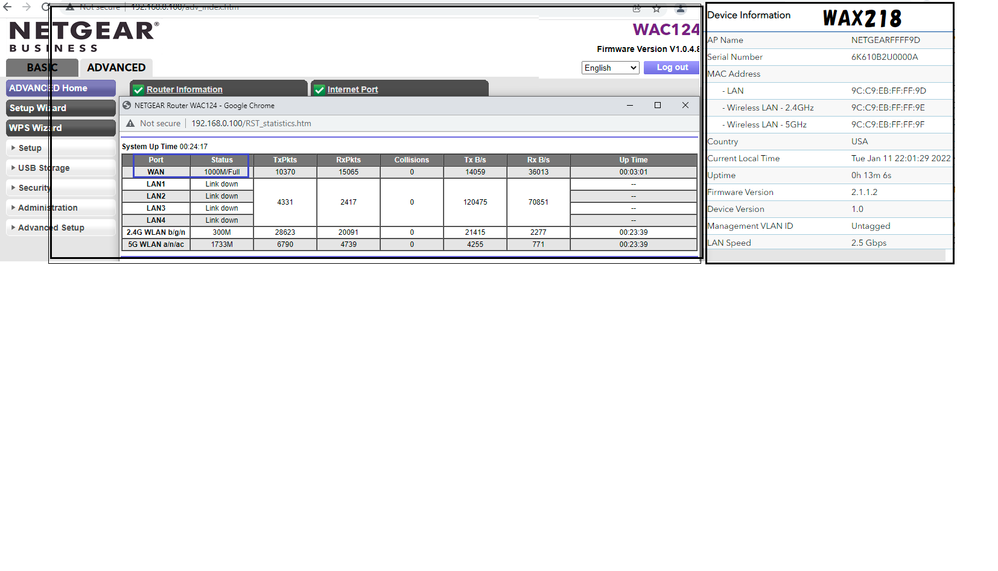Screen dimensions: 998x571
Task: Click the Port column header
Action: [156, 160]
